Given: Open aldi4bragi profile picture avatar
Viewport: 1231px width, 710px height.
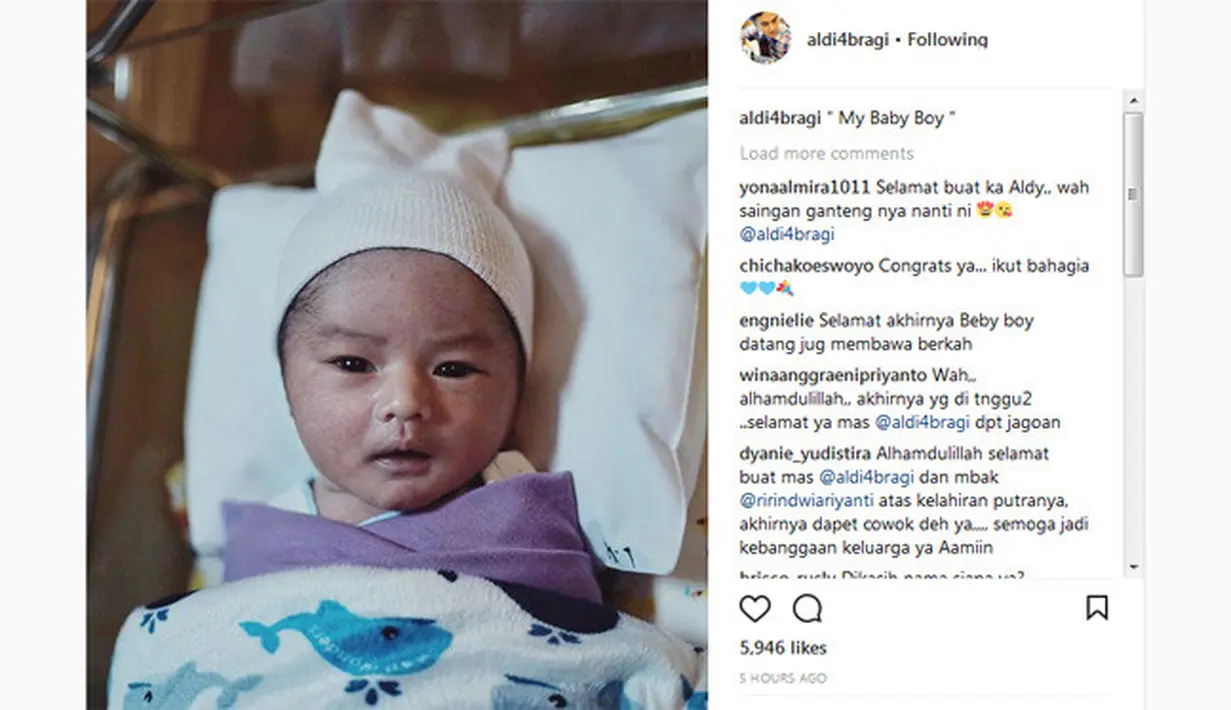Looking at the screenshot, I should (765, 39).
